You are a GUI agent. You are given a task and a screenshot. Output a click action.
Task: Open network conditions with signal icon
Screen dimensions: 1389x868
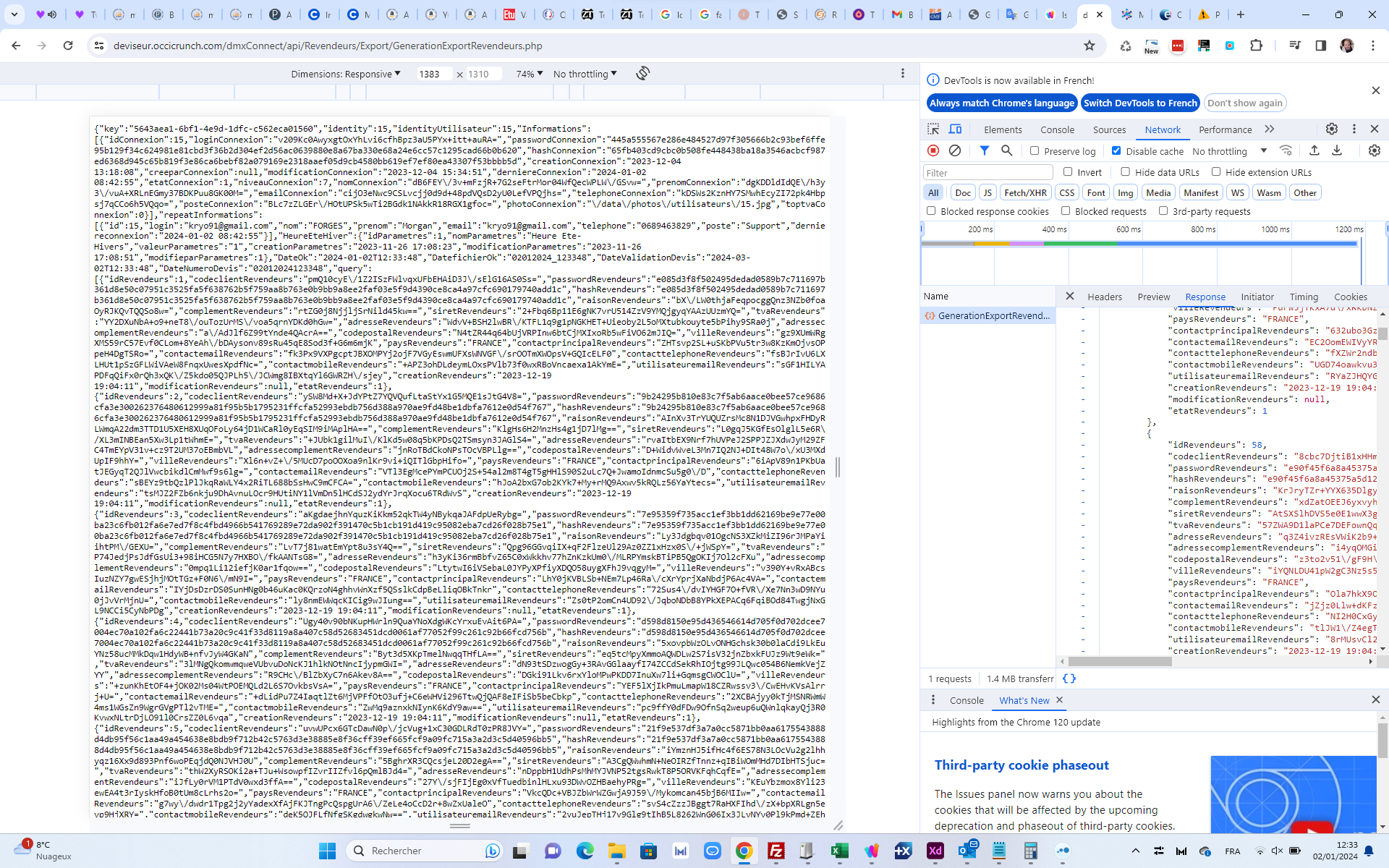[1286, 150]
